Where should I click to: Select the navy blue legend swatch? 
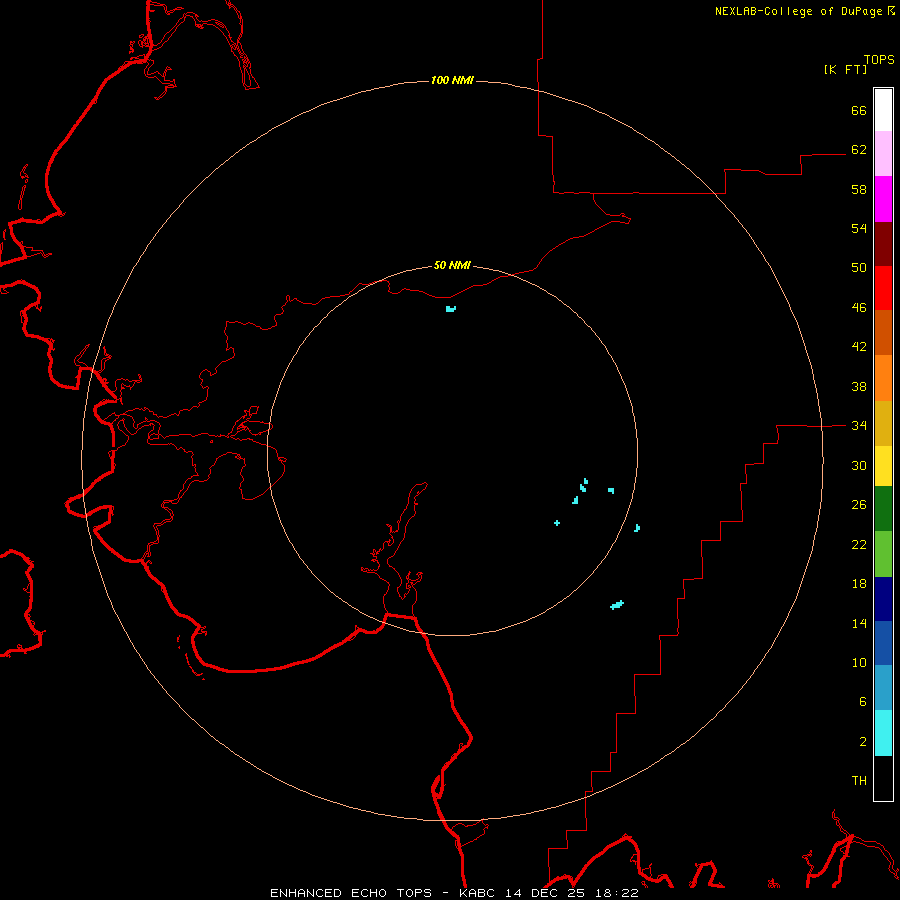click(x=883, y=599)
